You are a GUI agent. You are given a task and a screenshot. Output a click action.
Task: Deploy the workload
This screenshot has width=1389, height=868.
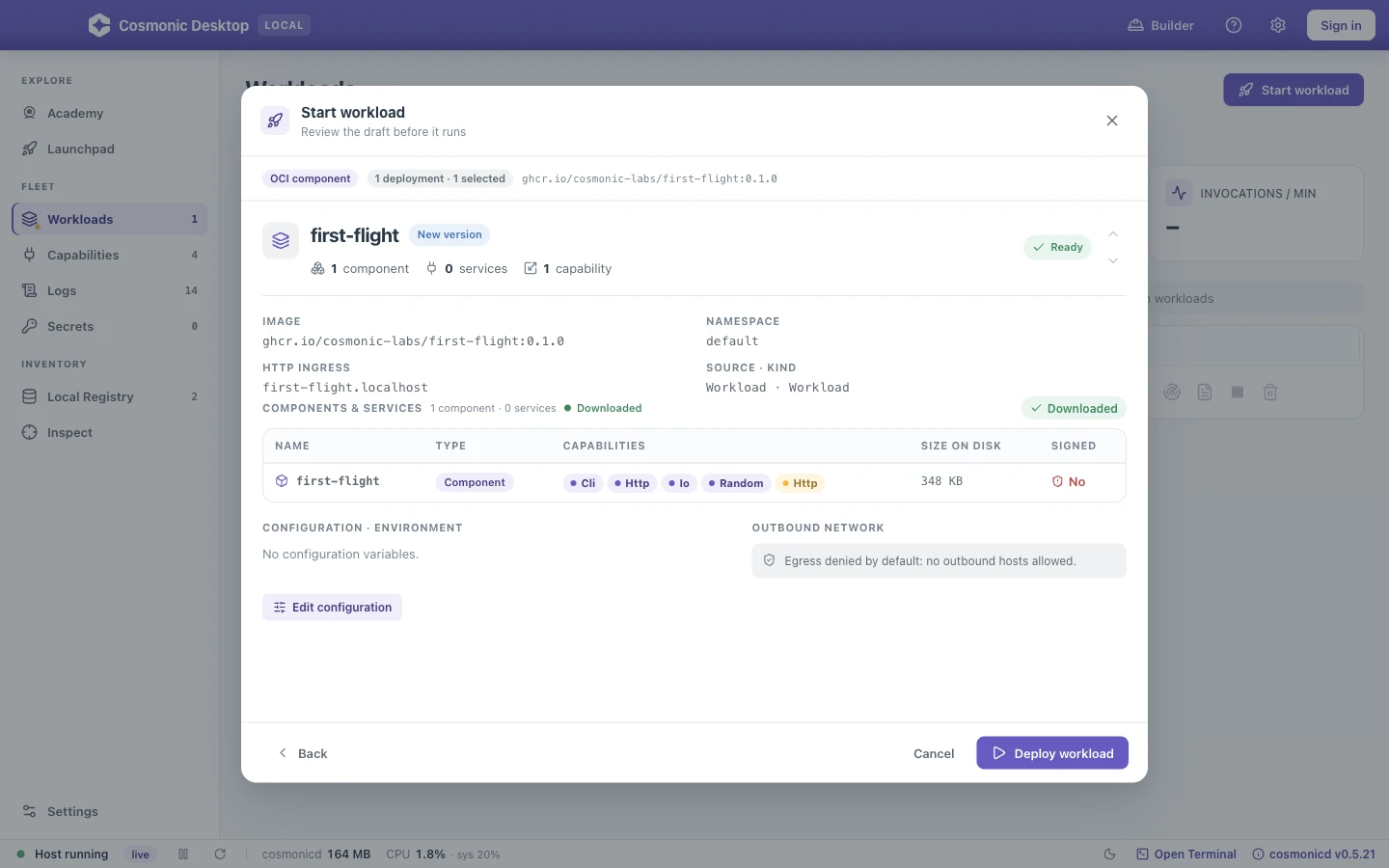point(1052,753)
